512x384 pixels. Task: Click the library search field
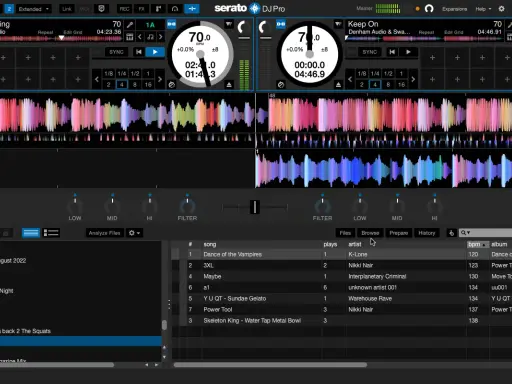point(485,233)
